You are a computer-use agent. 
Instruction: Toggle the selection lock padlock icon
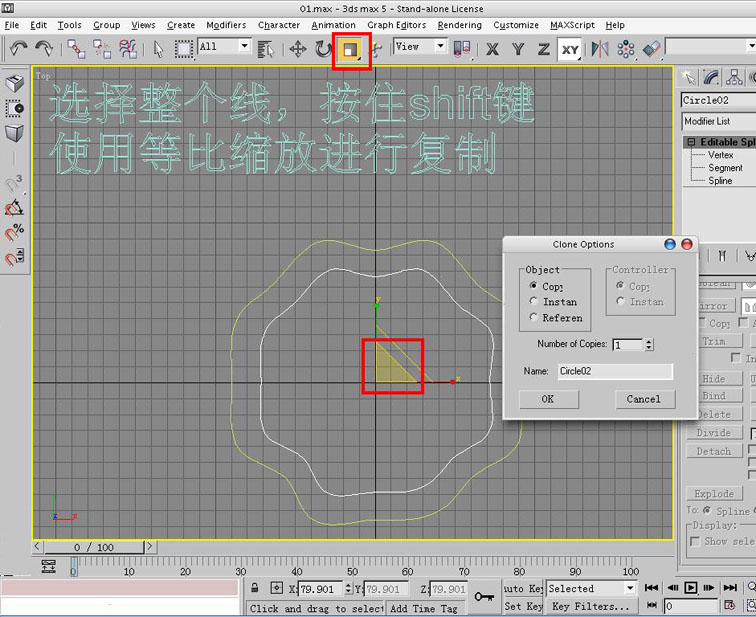pyautogui.click(x=255, y=588)
